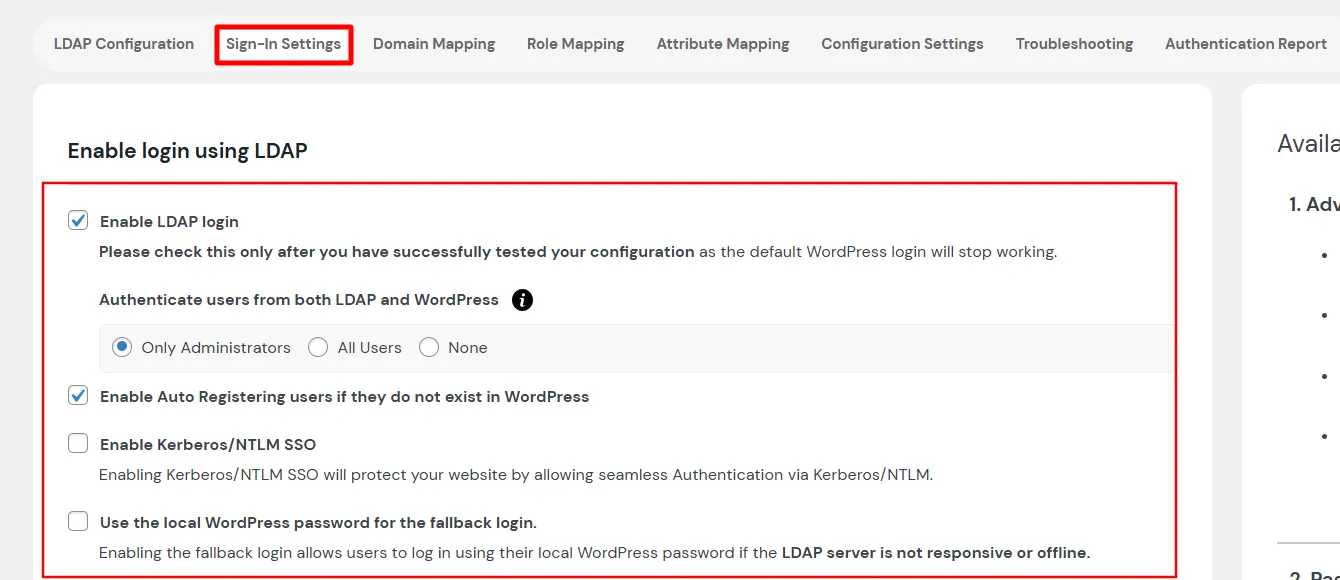Choose the None authentication option
1340x580 pixels.
tap(429, 346)
